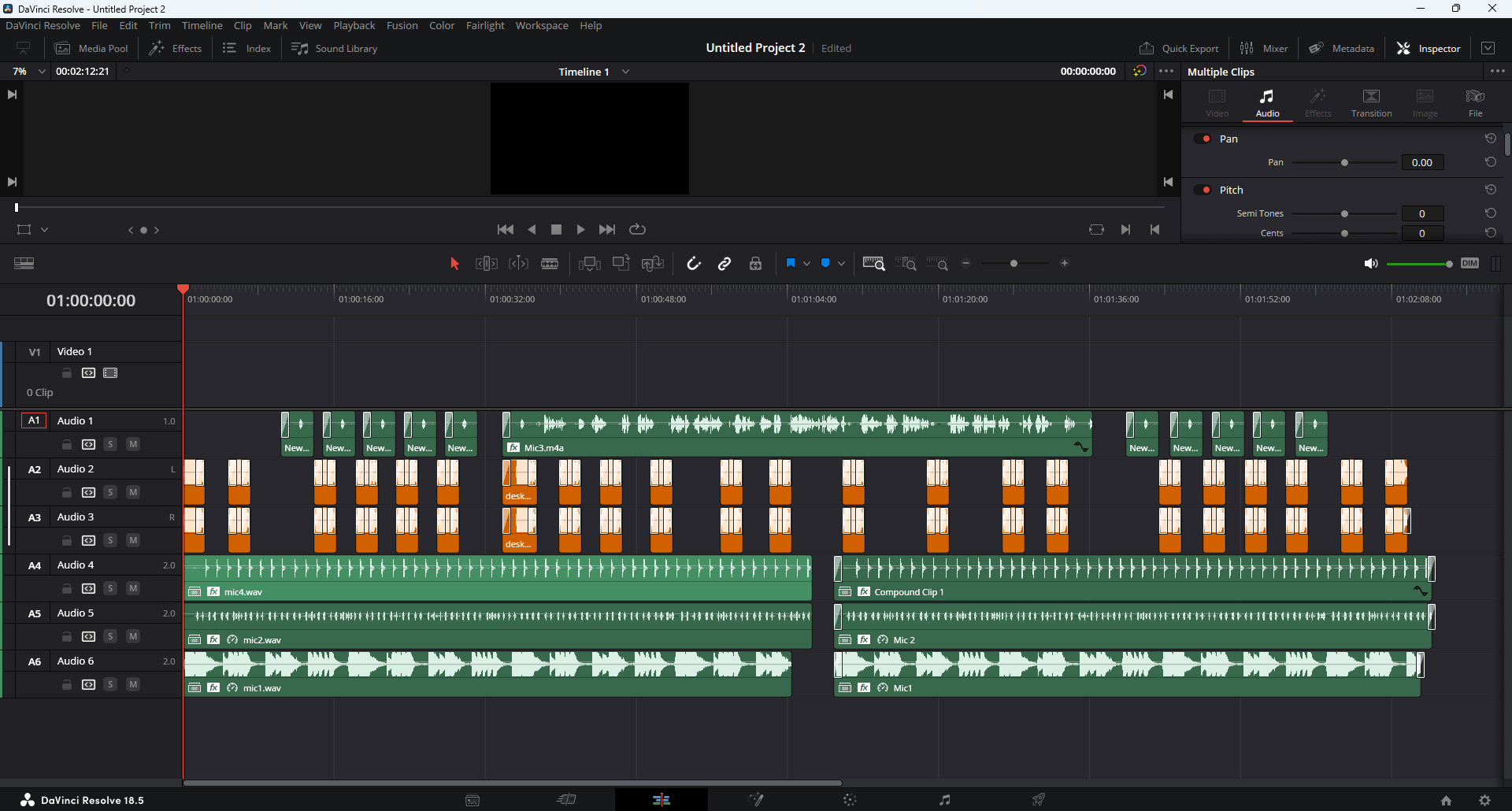Open the Timeline 1 name dropdown
The height and width of the screenshot is (811, 1512).
pos(625,72)
